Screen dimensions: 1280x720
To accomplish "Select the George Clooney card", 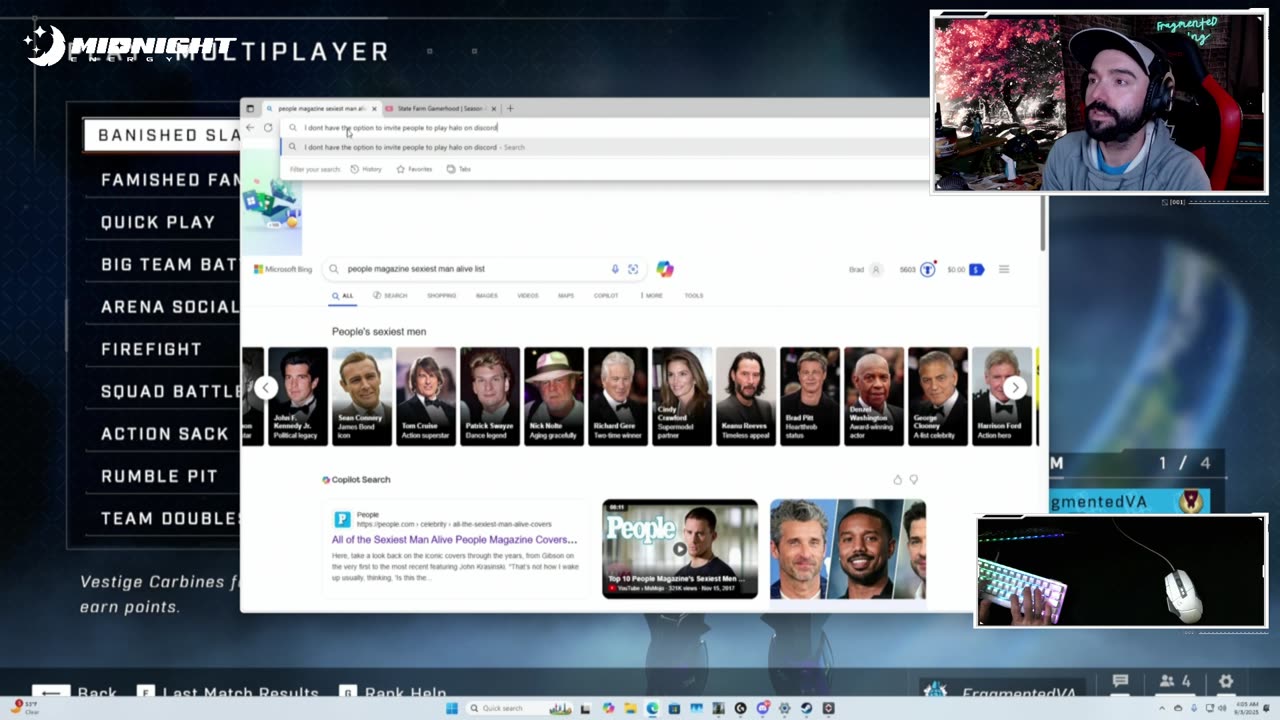I will (938, 396).
